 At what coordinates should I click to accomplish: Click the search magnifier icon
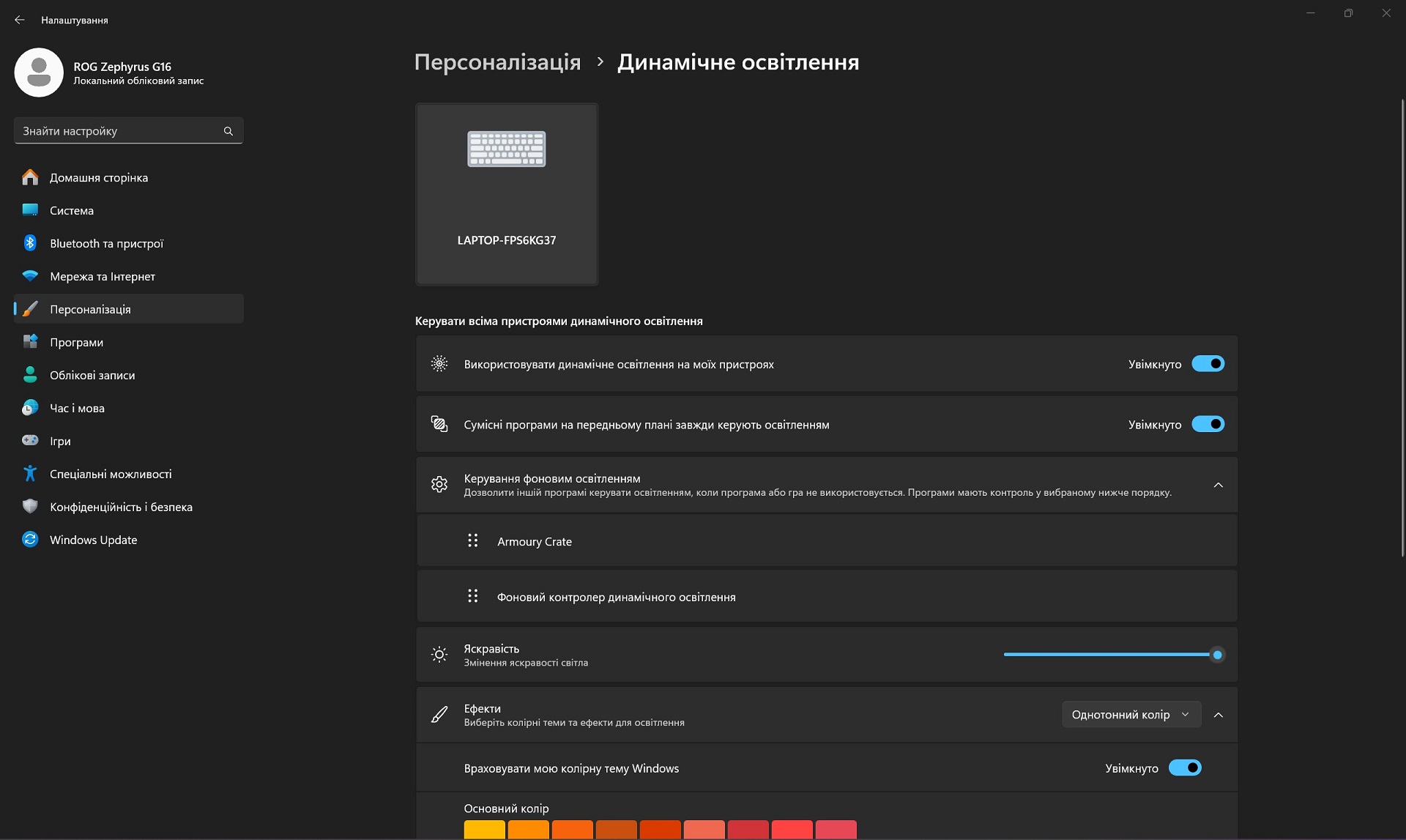[x=228, y=131]
